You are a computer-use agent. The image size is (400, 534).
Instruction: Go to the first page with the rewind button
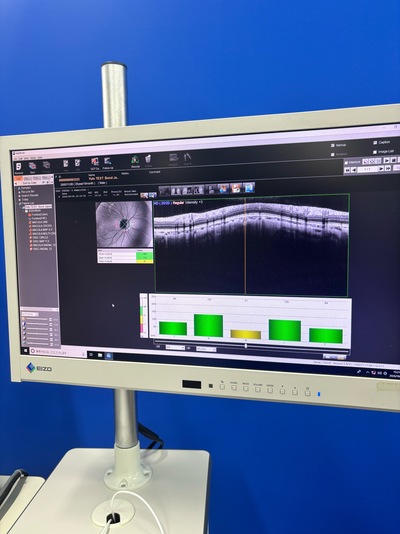click(x=347, y=170)
